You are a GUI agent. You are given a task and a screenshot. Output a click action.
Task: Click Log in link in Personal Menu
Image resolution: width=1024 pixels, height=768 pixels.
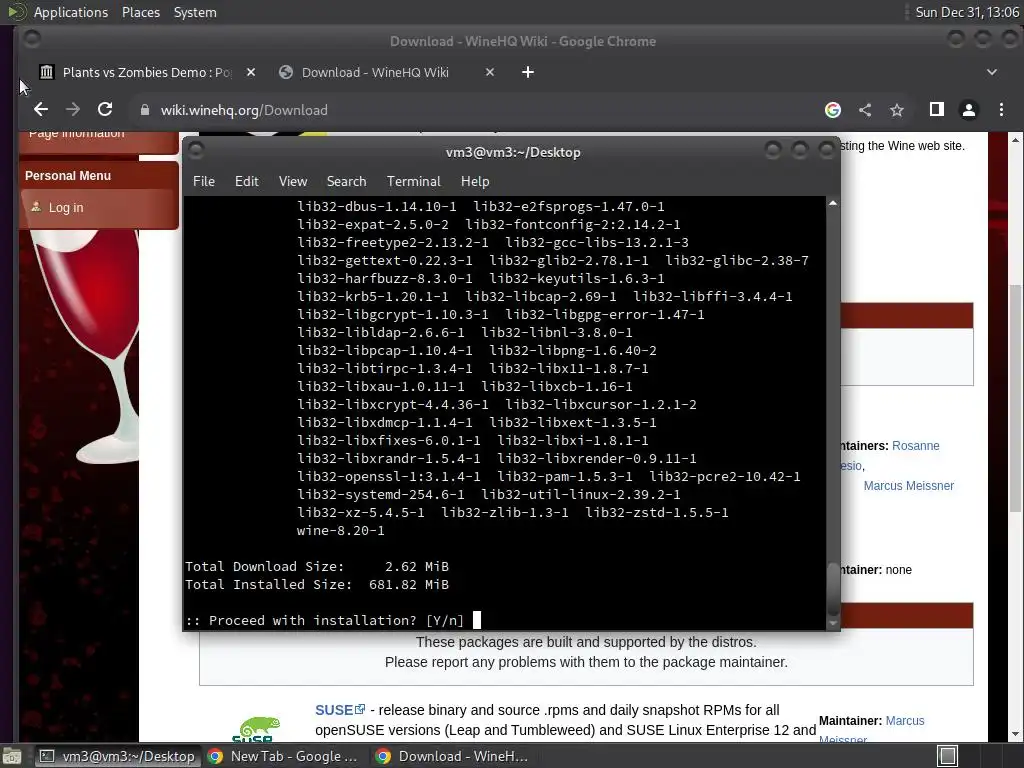click(66, 208)
